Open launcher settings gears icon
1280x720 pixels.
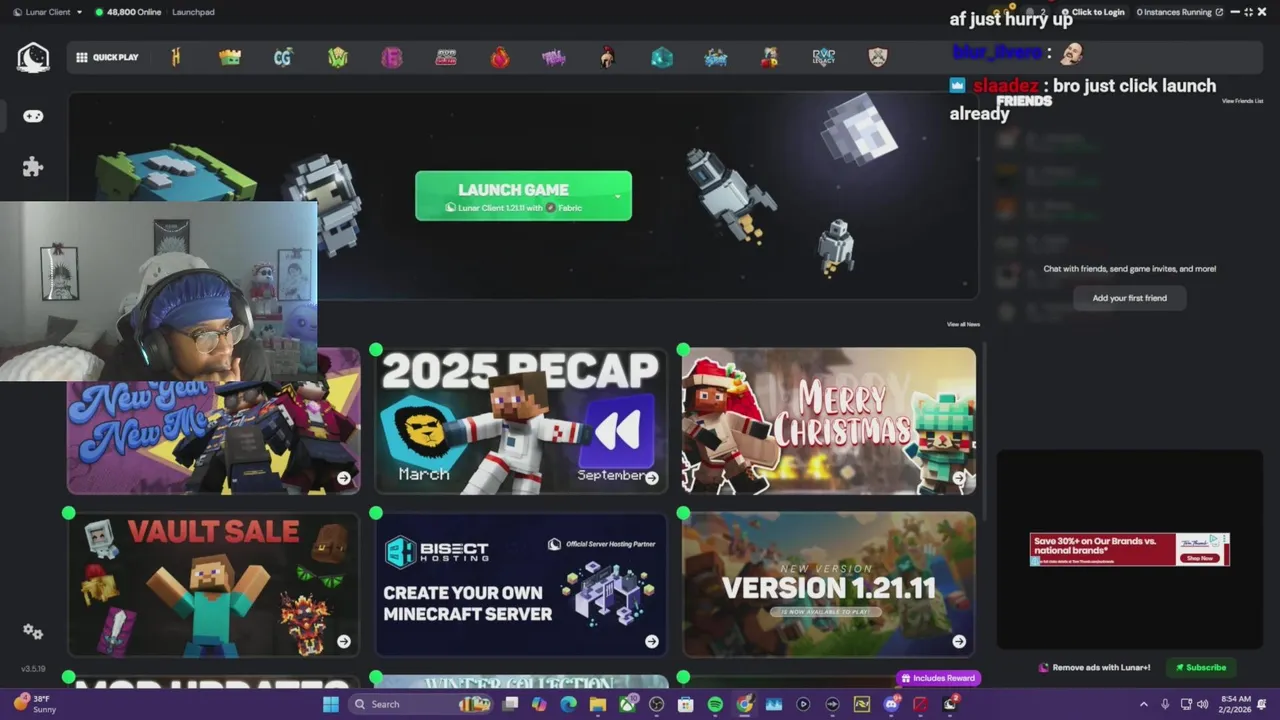pos(33,632)
